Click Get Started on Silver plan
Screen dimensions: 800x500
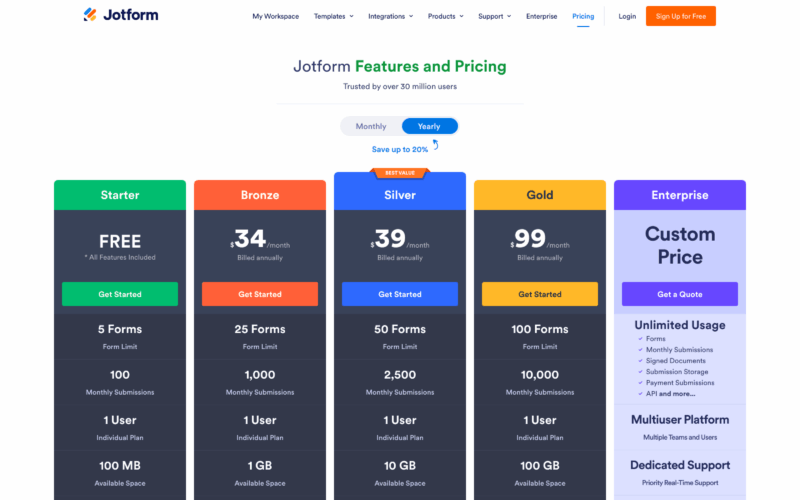(399, 294)
